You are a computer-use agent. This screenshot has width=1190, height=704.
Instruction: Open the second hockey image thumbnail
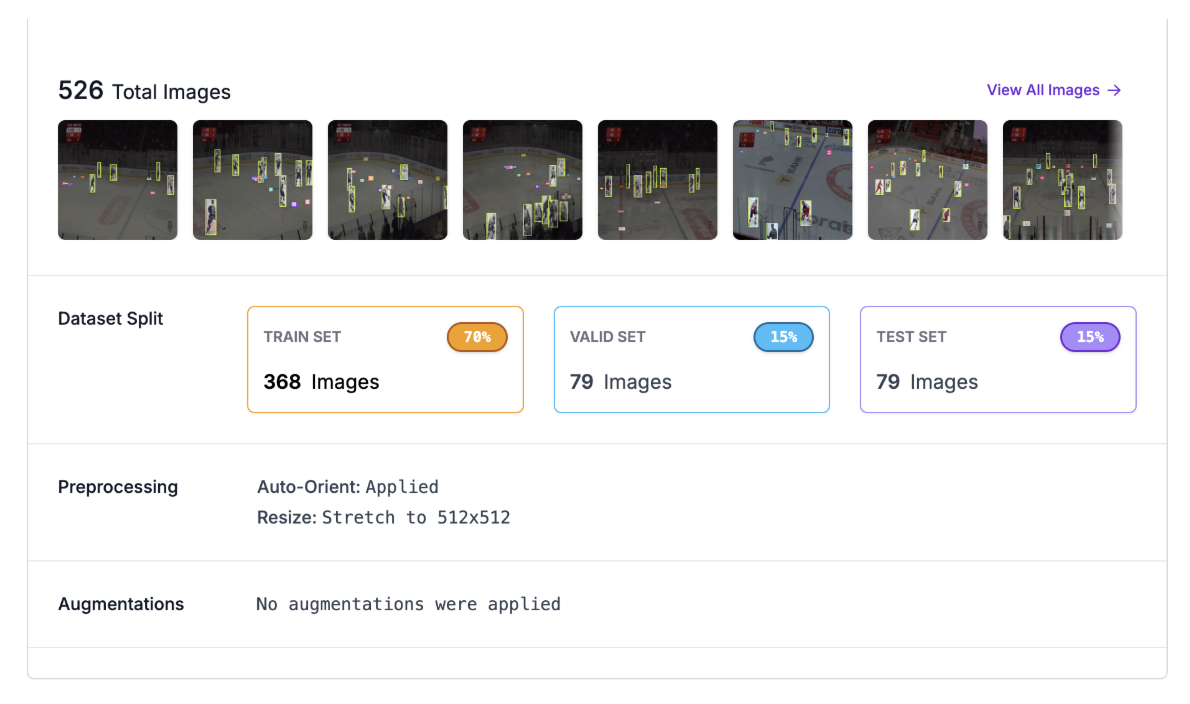(x=253, y=180)
